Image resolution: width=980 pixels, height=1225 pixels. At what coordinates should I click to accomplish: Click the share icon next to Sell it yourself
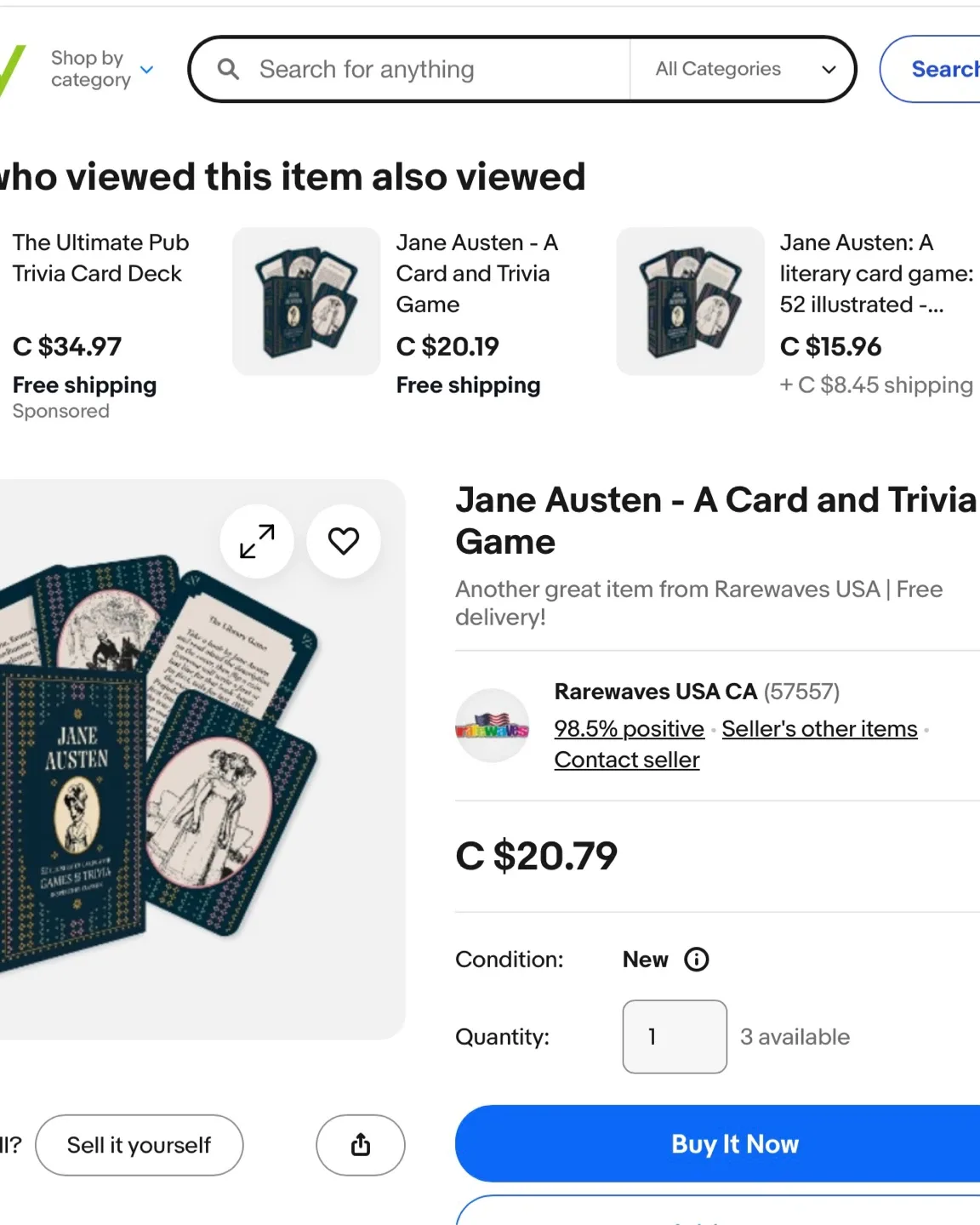[x=360, y=1145]
